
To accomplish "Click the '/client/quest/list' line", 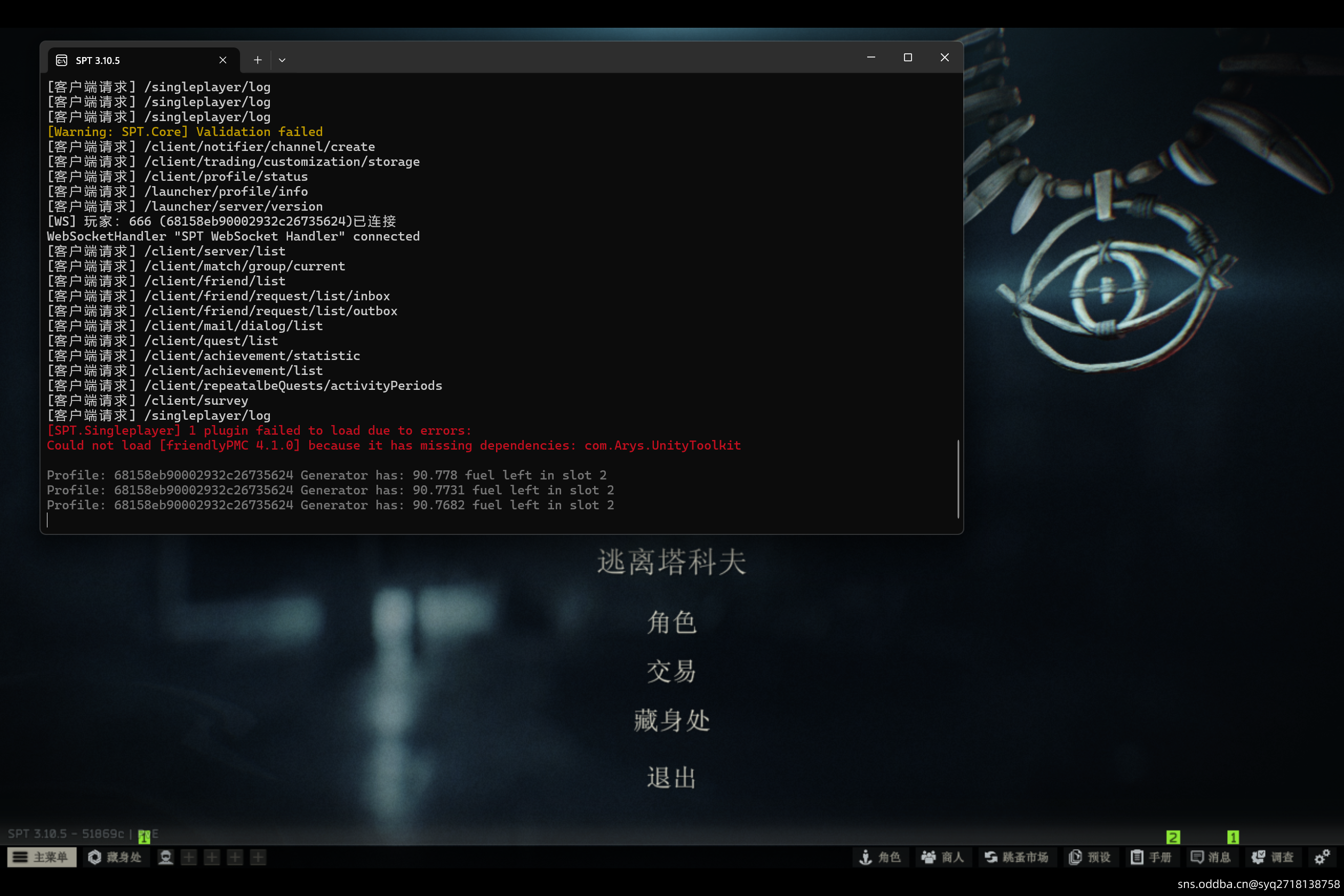I will point(162,341).
